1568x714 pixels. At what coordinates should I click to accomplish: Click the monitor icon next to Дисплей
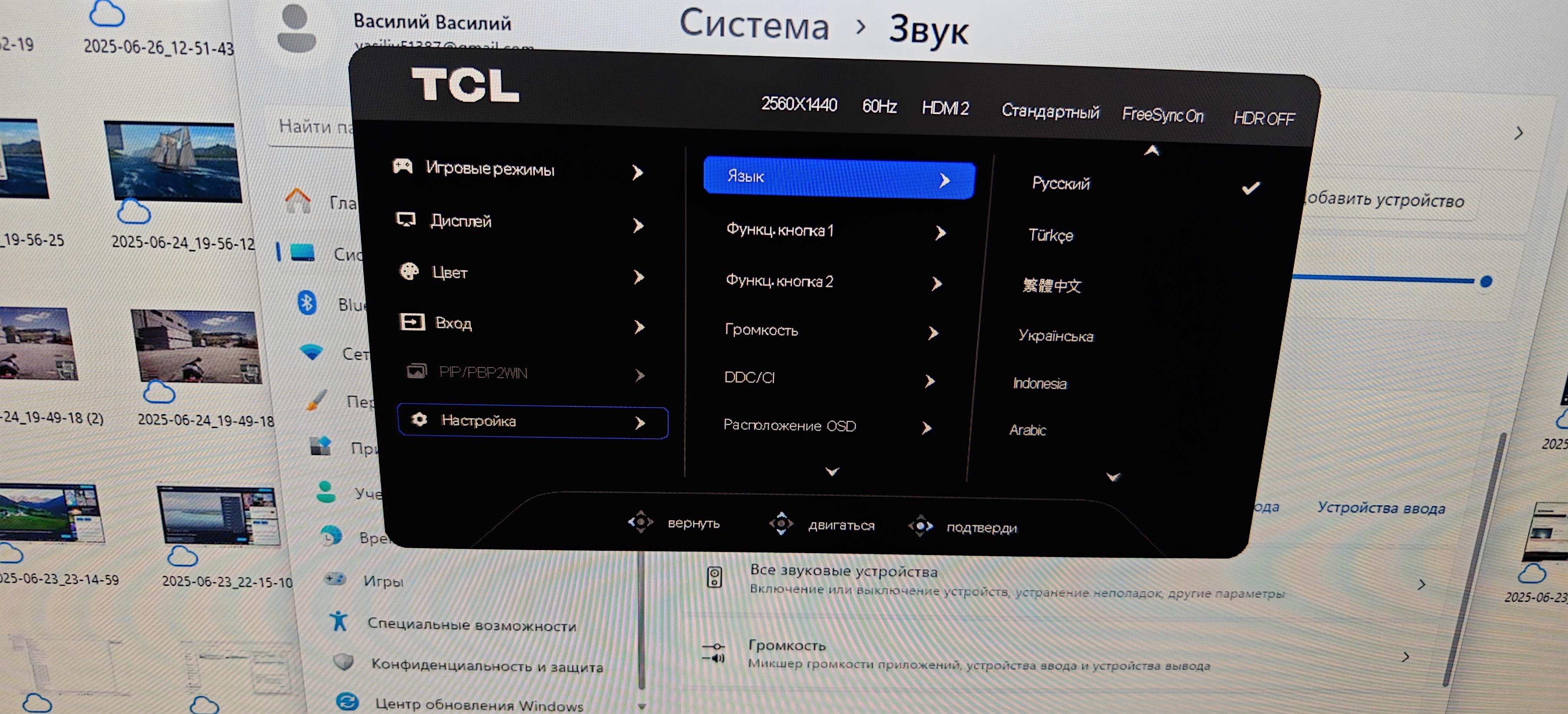405,219
